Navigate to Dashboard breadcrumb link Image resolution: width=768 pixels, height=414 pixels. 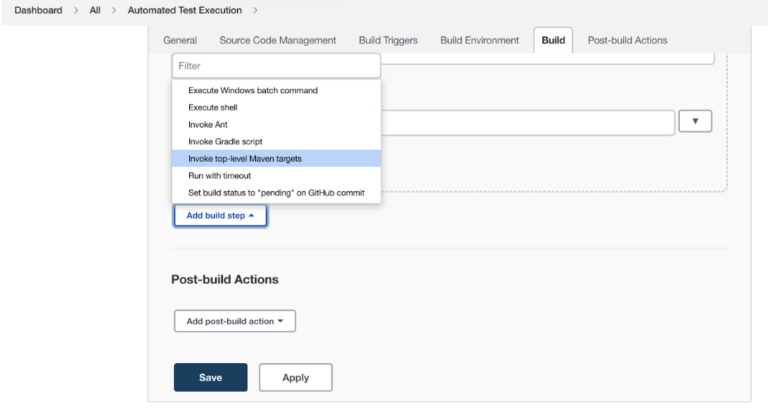[x=38, y=10]
